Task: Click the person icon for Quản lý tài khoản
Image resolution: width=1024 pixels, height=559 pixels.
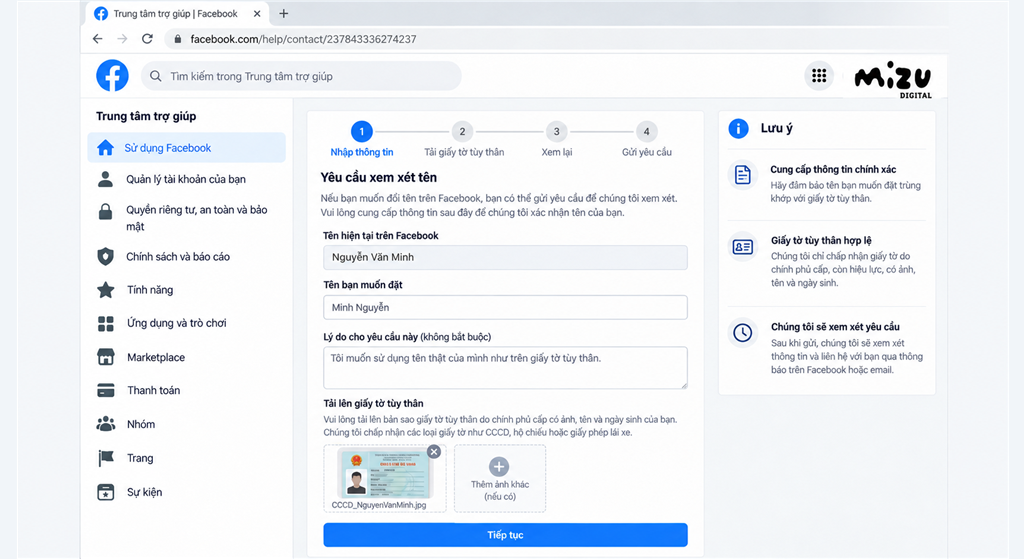Action: tap(105, 179)
